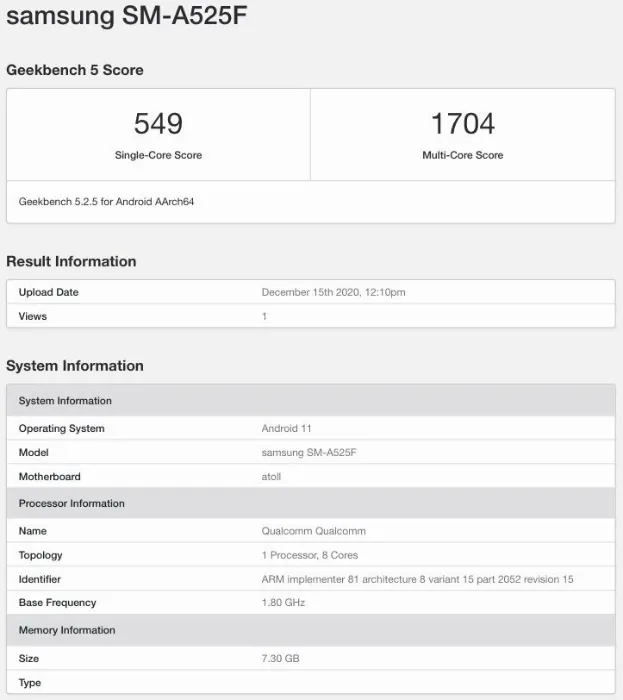Viewport: 623px width, 700px height.
Task: Click the Qualcomm Qualcomm processor name
Action: tap(311, 531)
